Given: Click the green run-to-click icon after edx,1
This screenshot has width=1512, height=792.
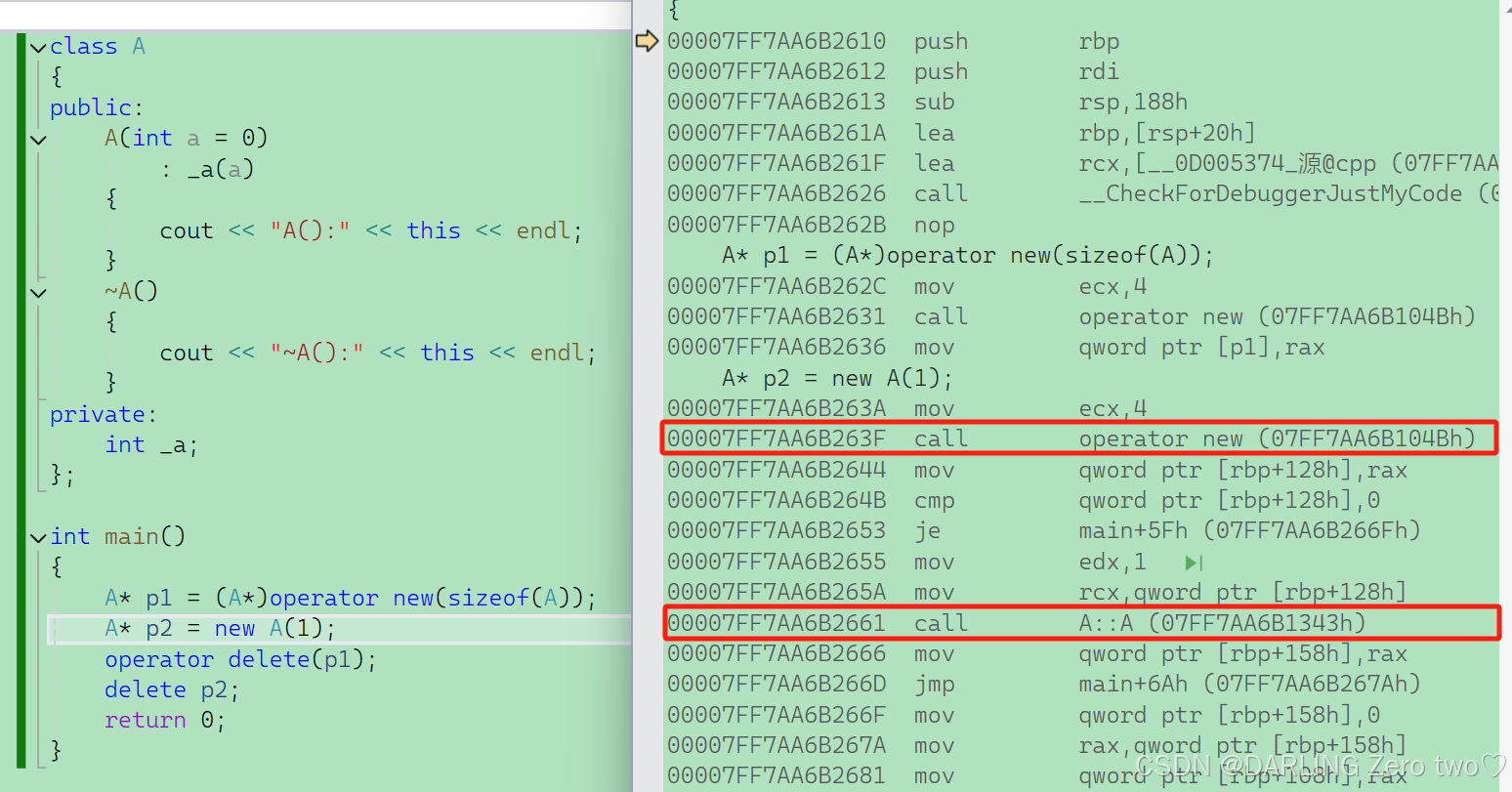Looking at the screenshot, I should click(1193, 563).
